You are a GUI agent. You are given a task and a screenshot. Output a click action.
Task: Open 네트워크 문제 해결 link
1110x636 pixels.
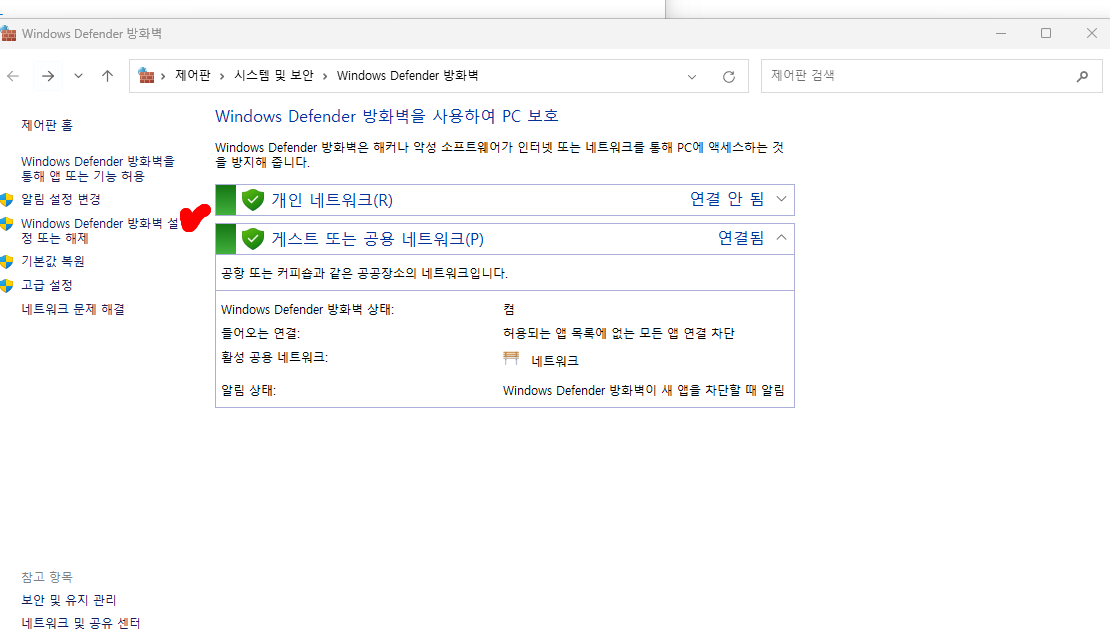tap(73, 310)
